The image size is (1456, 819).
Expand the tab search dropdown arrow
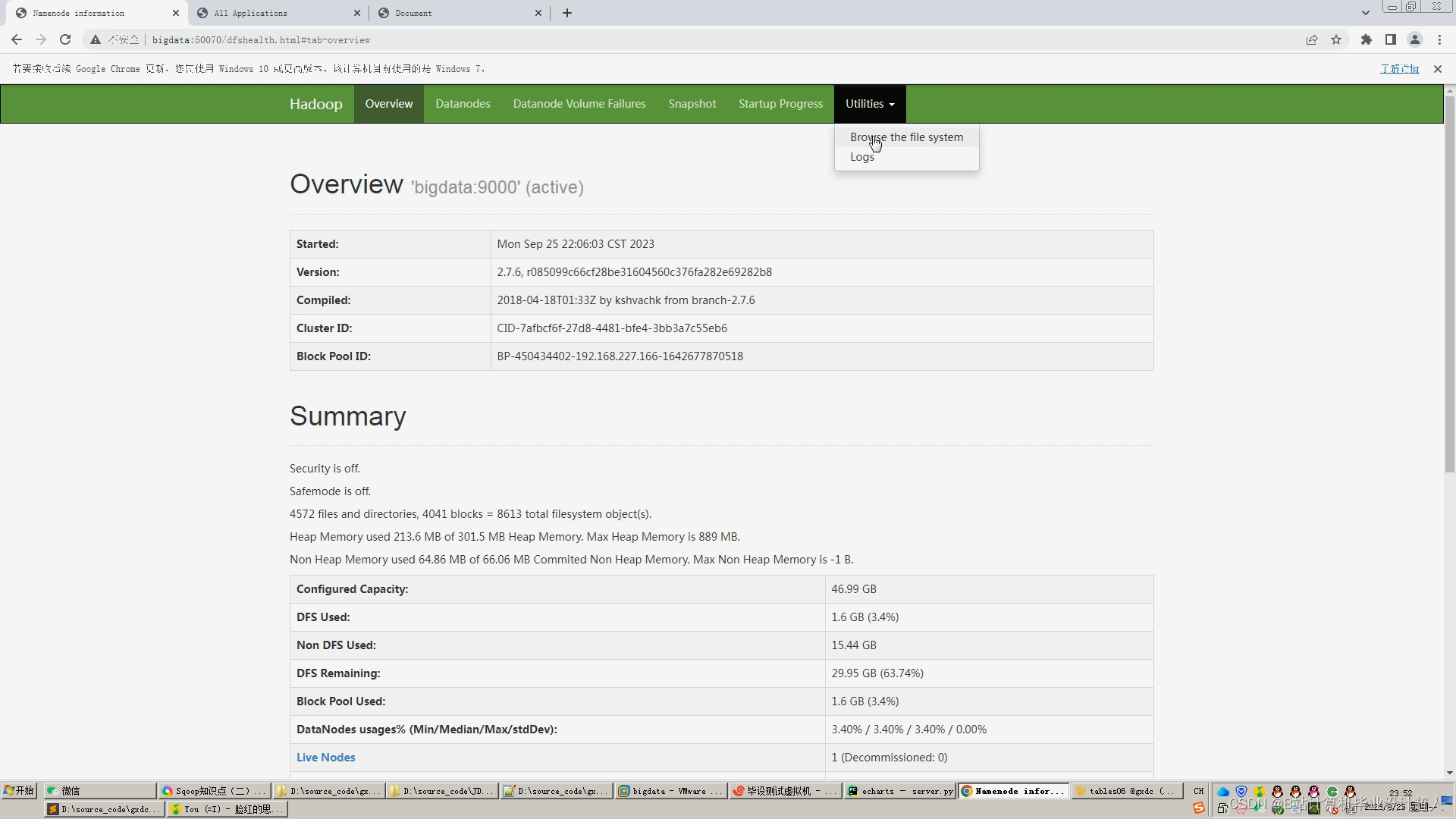[1365, 13]
